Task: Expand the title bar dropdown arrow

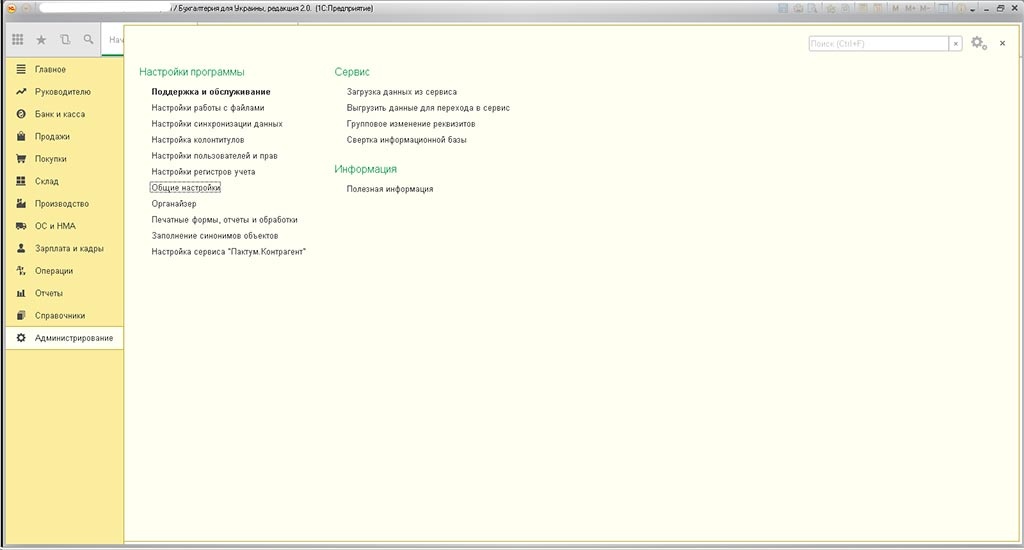Action: [x=25, y=8]
